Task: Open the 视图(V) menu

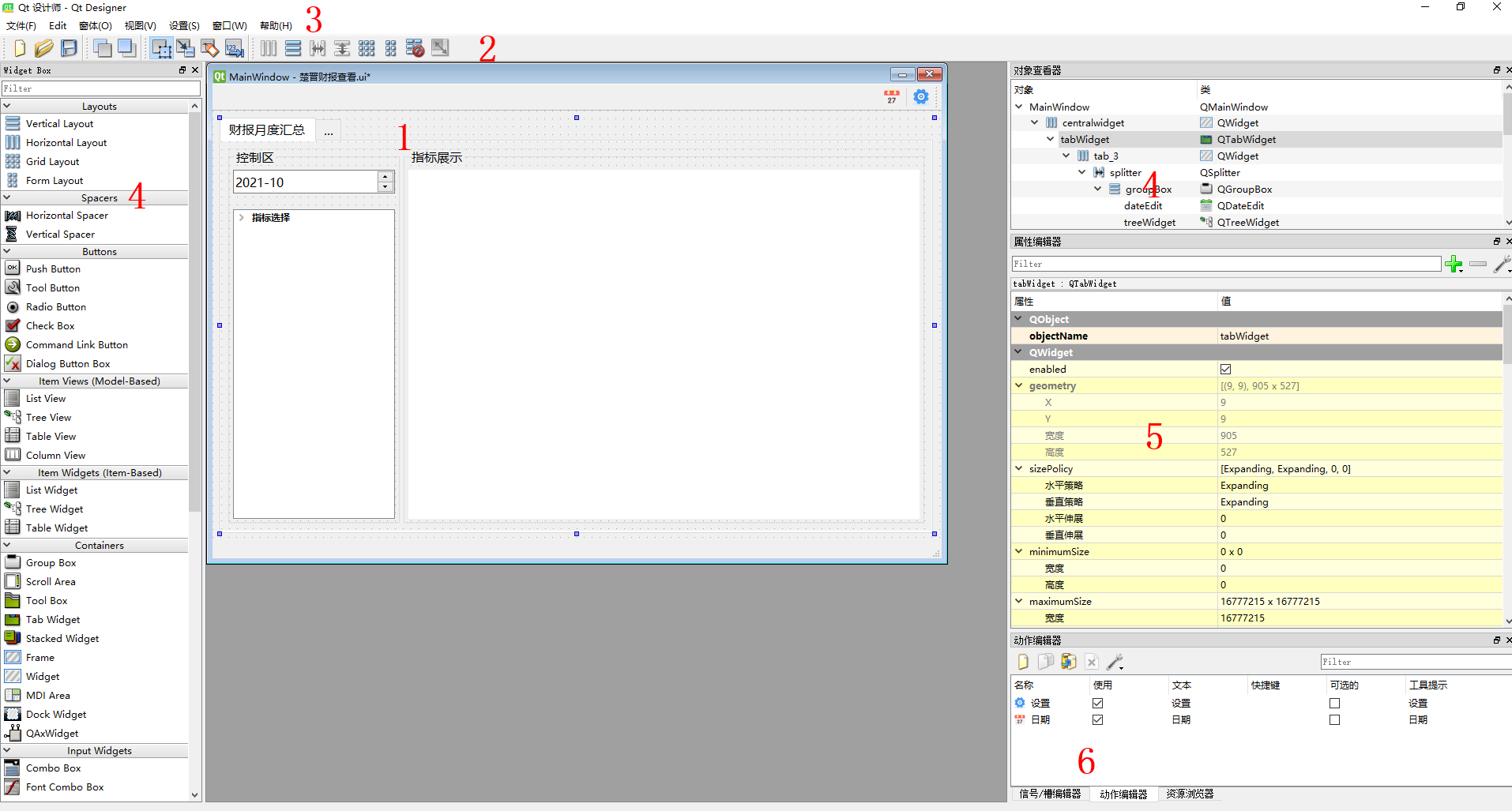Action: (141, 25)
